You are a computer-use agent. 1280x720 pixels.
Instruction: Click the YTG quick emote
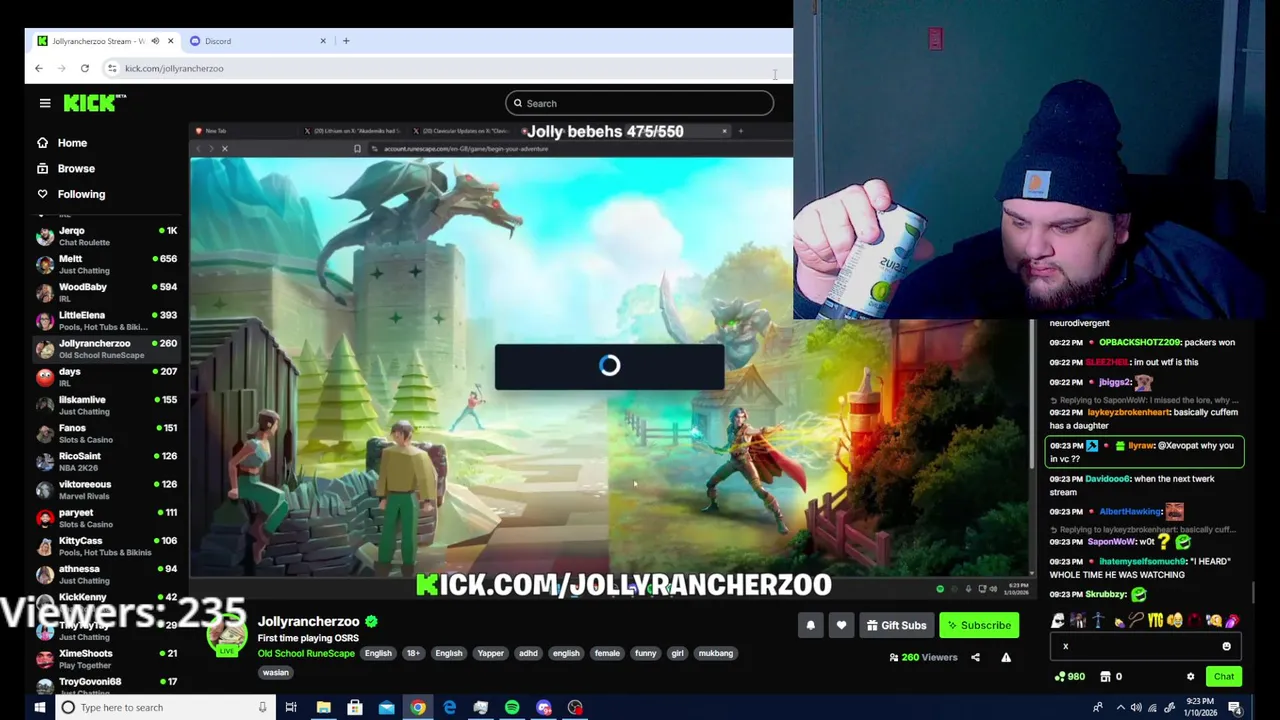[x=1156, y=621]
